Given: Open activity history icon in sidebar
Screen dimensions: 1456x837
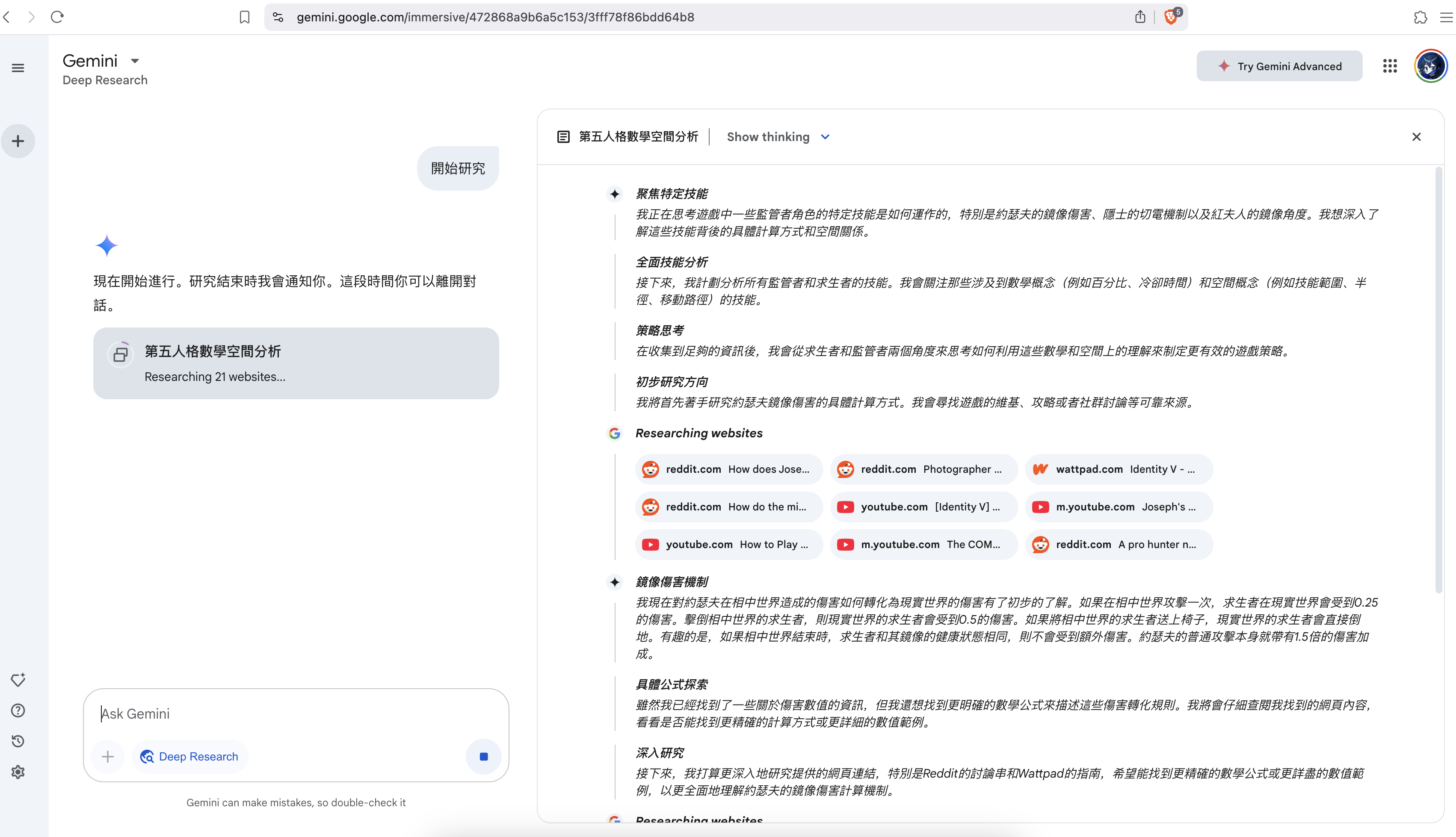Looking at the screenshot, I should click(x=18, y=741).
